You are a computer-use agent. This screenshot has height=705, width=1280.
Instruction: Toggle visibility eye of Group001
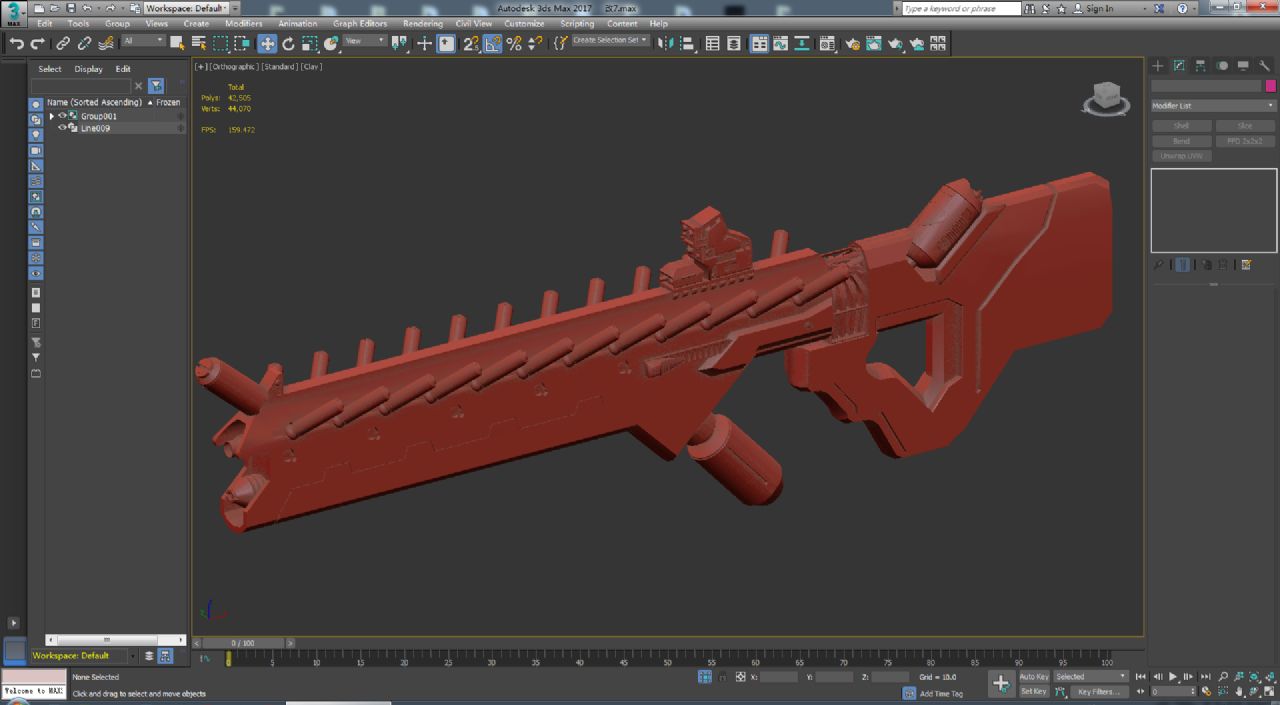point(62,116)
